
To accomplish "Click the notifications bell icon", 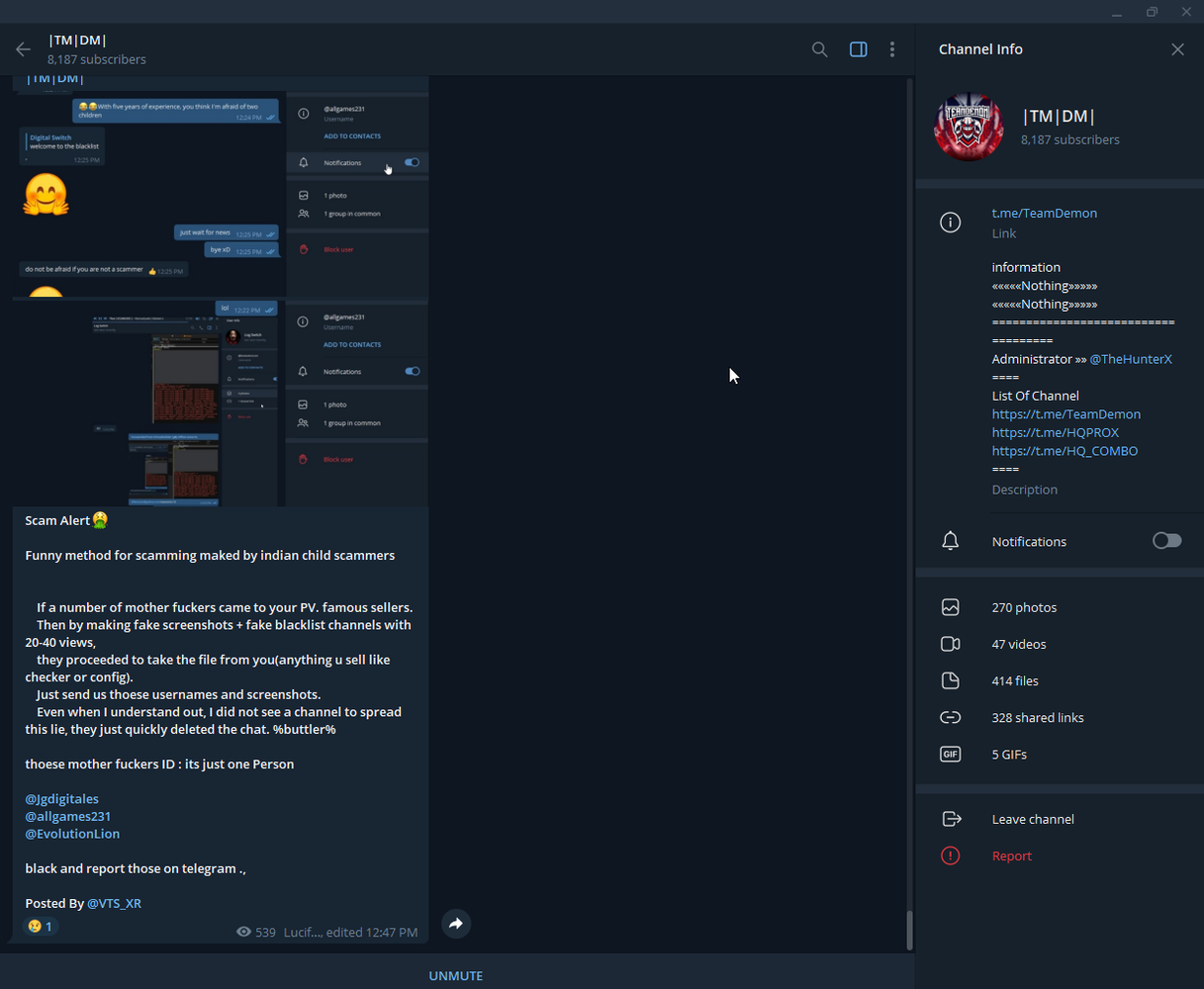I will click(x=950, y=541).
